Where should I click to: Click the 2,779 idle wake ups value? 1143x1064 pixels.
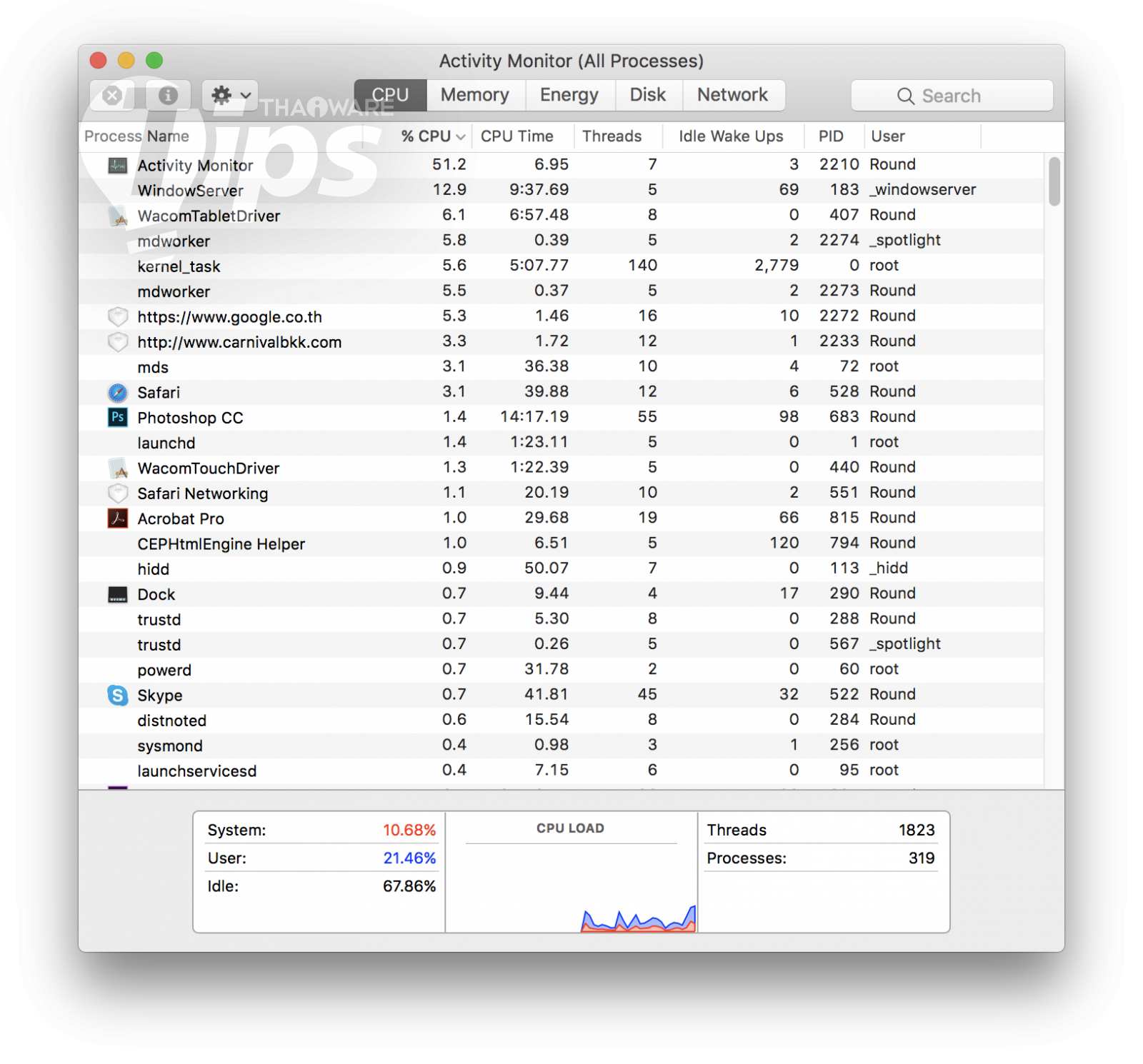point(777,265)
